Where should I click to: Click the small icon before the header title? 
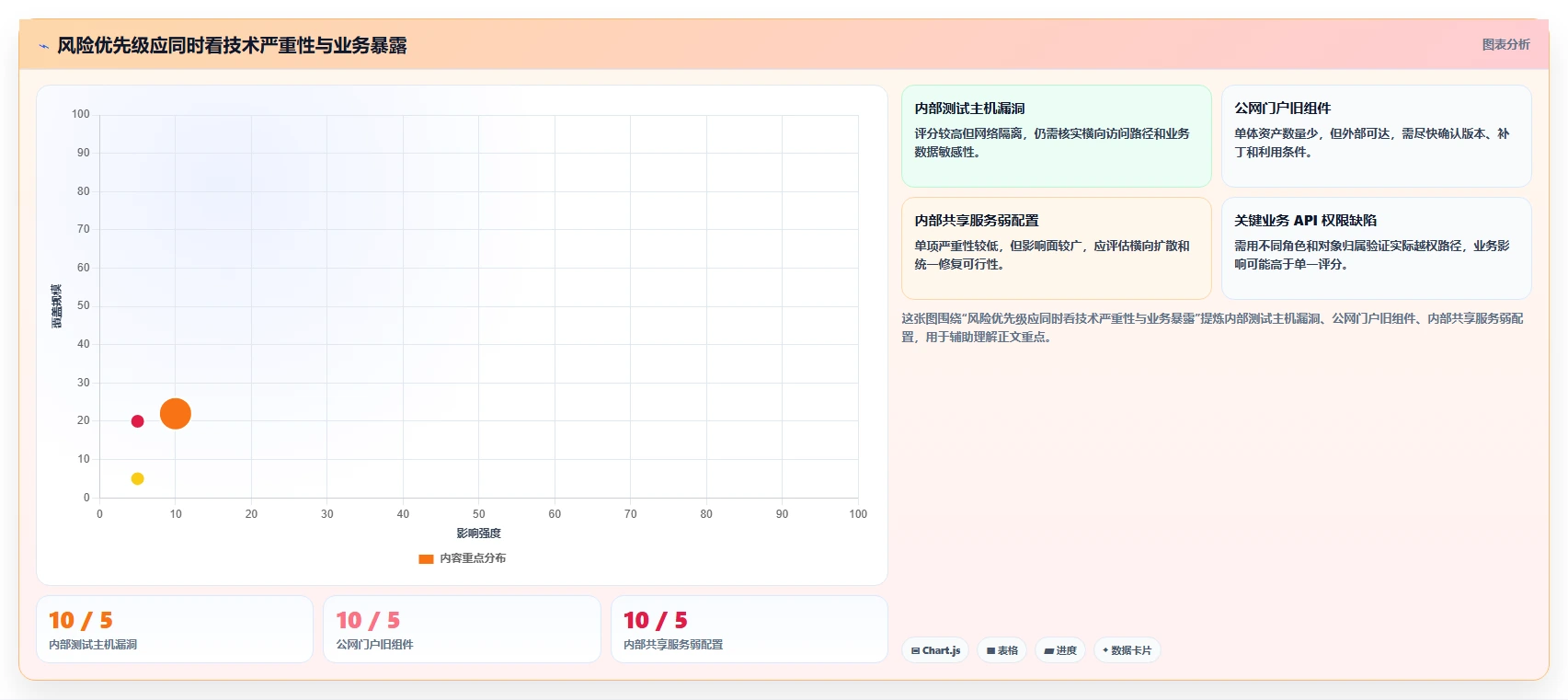pos(43,46)
